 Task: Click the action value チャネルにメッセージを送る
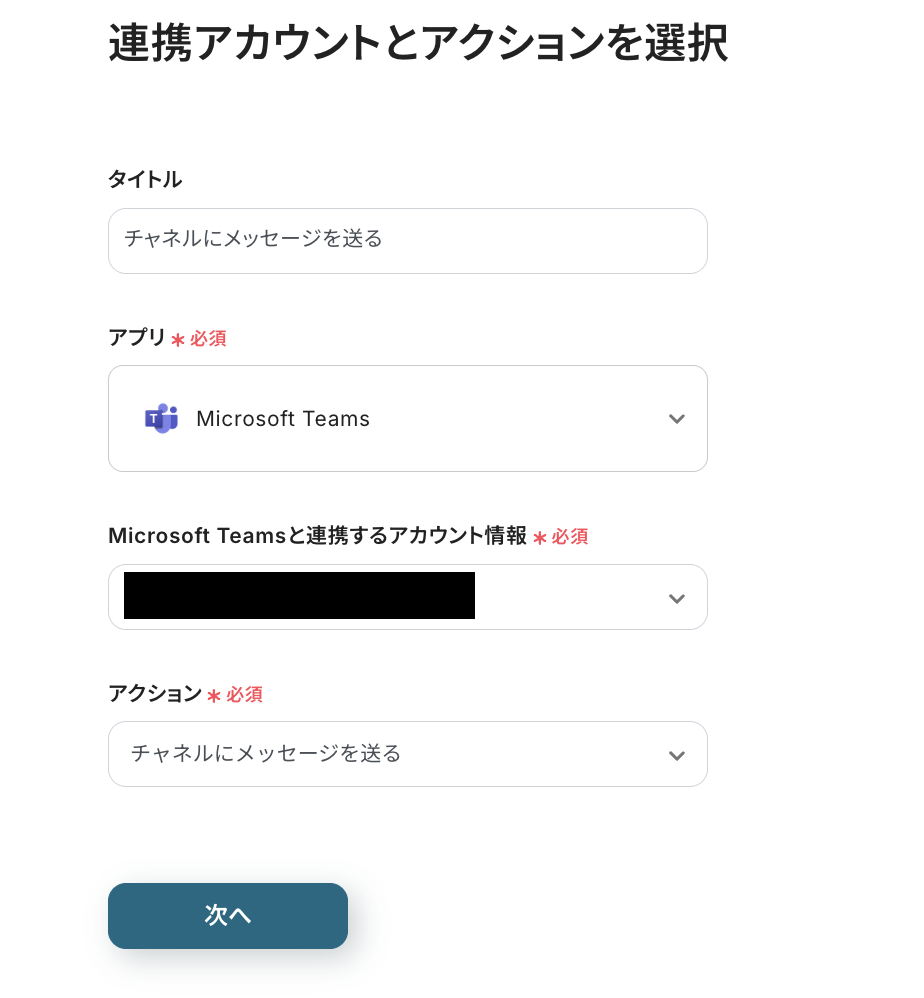pos(266,753)
